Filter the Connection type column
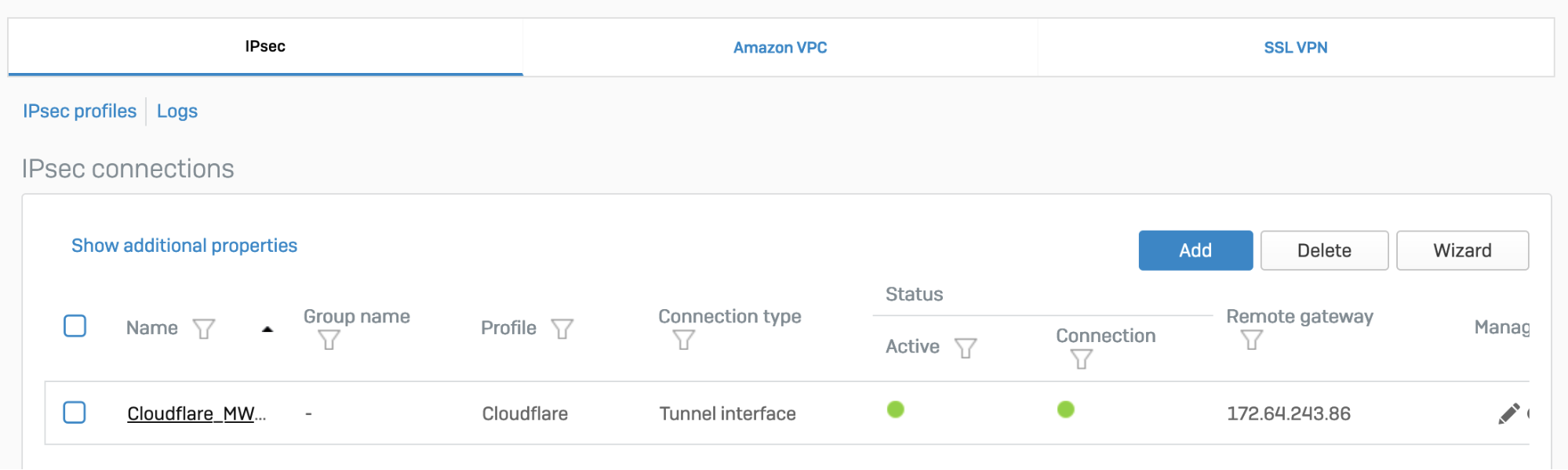This screenshot has height=470, width=1568. [x=682, y=340]
